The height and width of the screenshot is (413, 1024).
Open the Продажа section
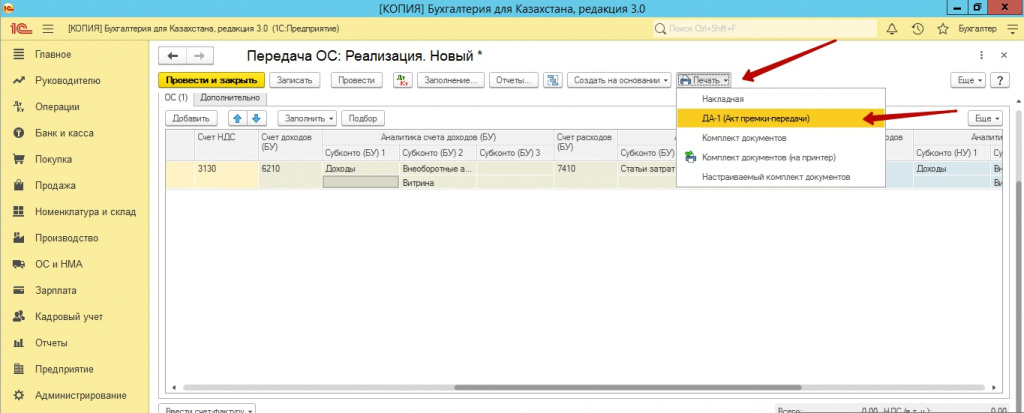point(55,185)
